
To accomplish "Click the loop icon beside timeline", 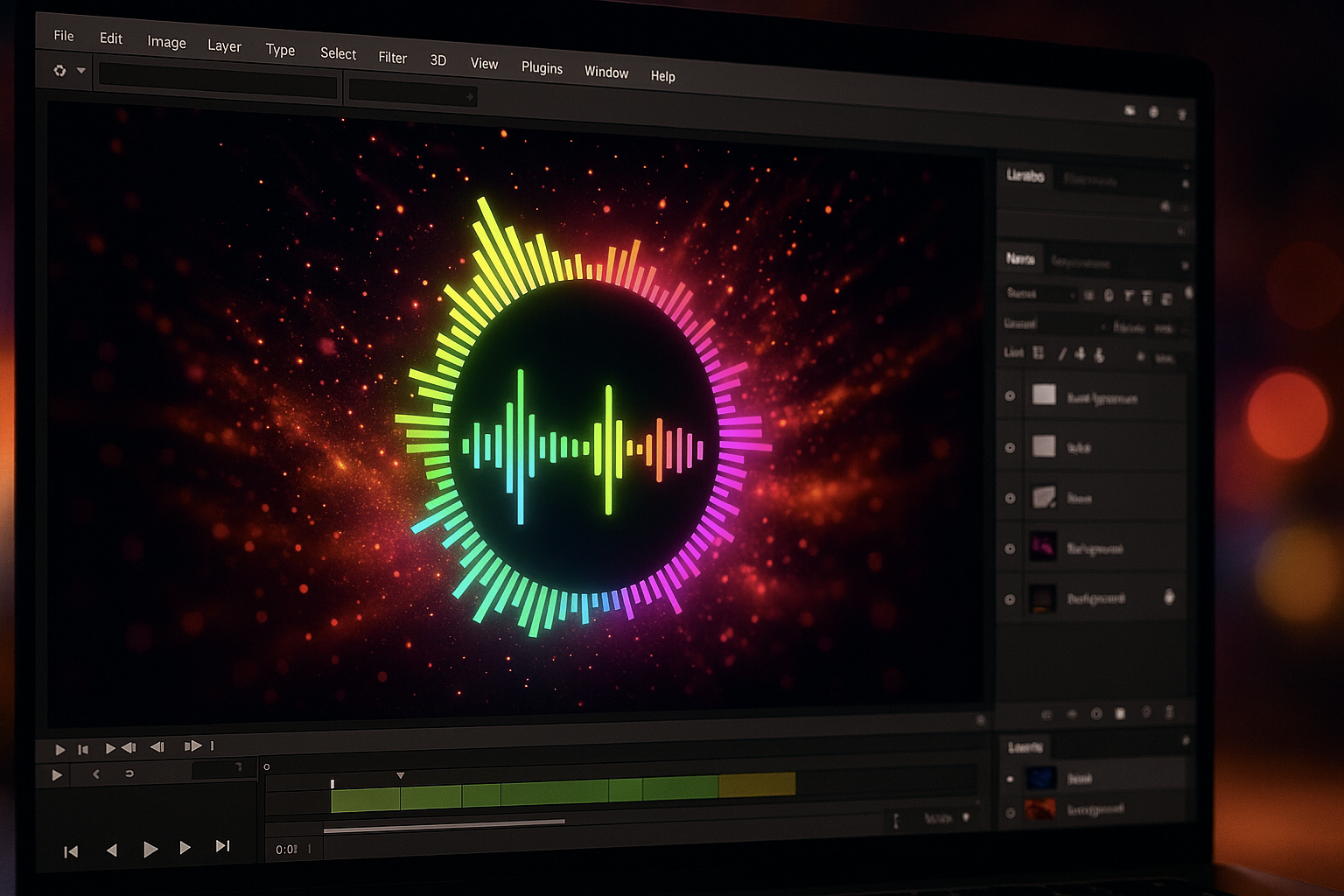I will coord(129,773).
